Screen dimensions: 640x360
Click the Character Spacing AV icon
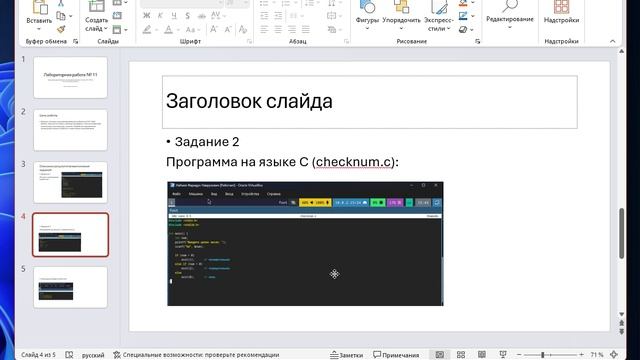(216, 16)
